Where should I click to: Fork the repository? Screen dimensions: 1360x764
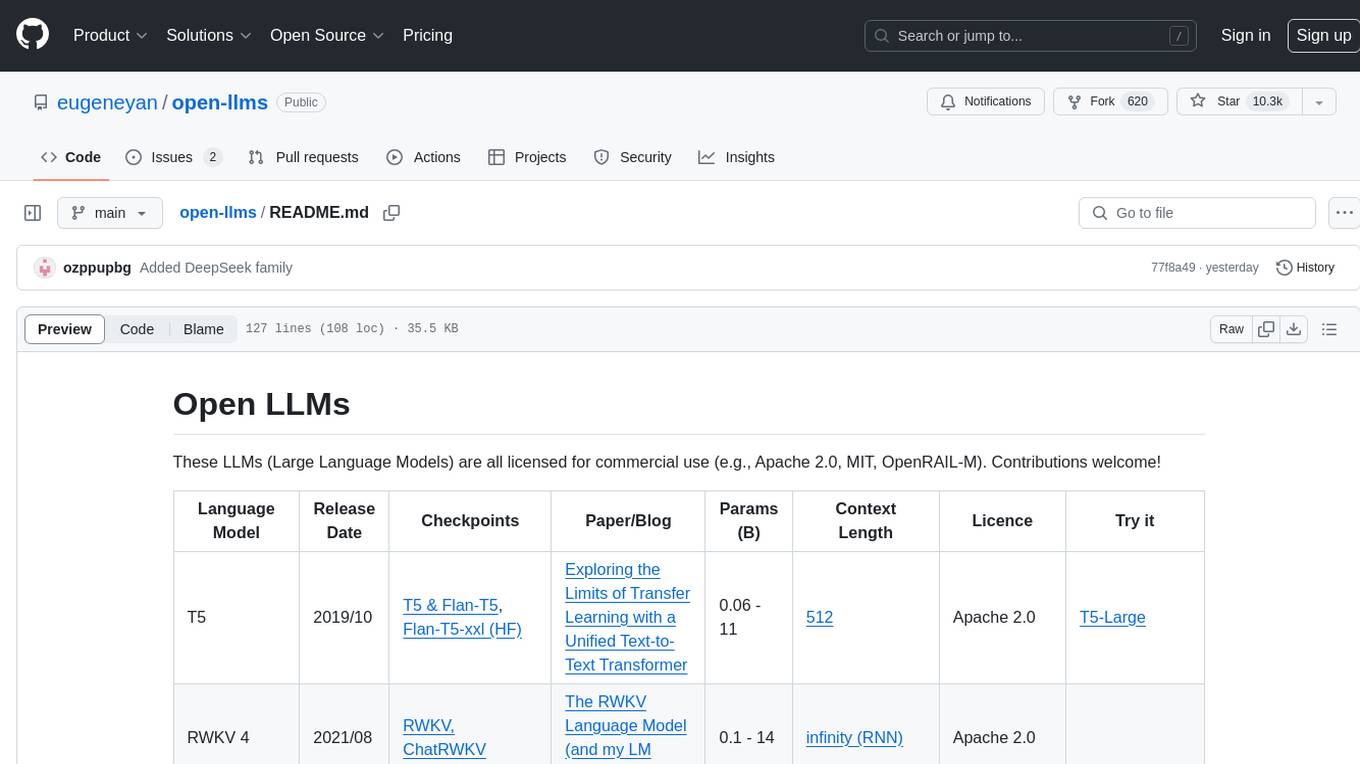(x=1110, y=102)
